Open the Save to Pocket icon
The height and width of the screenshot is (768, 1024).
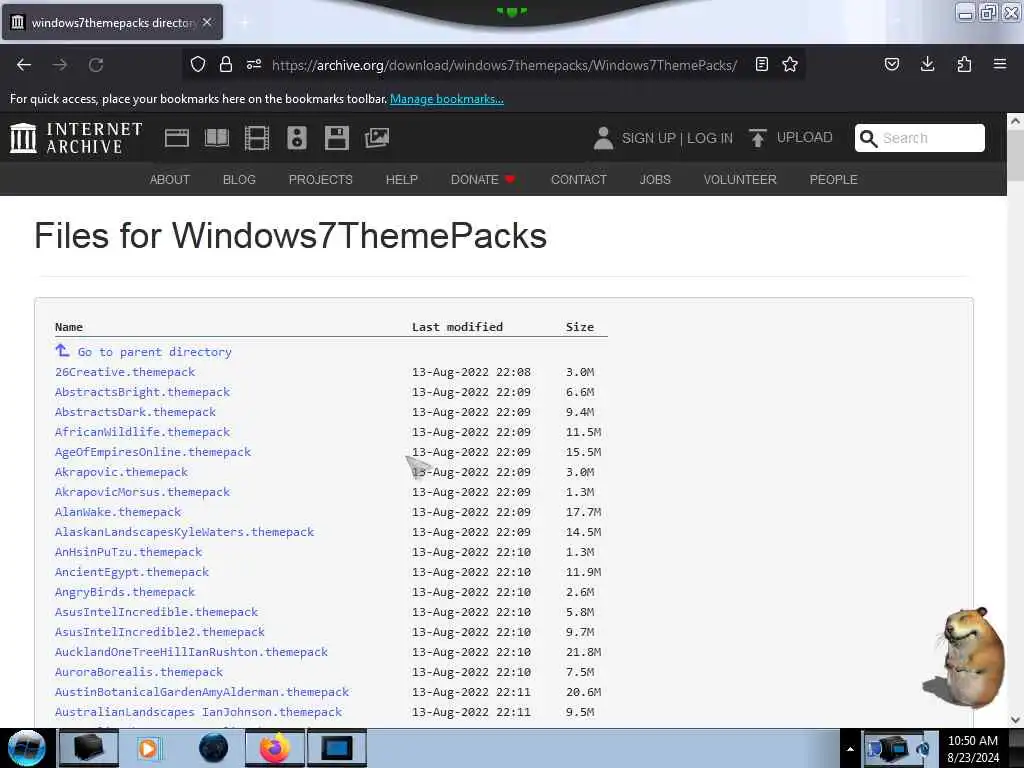(x=892, y=64)
